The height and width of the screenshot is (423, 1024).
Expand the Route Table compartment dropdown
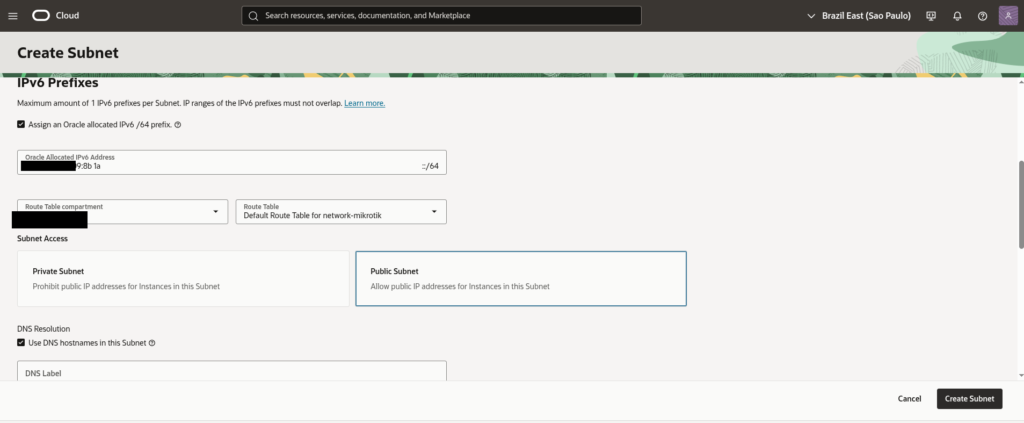[215, 212]
